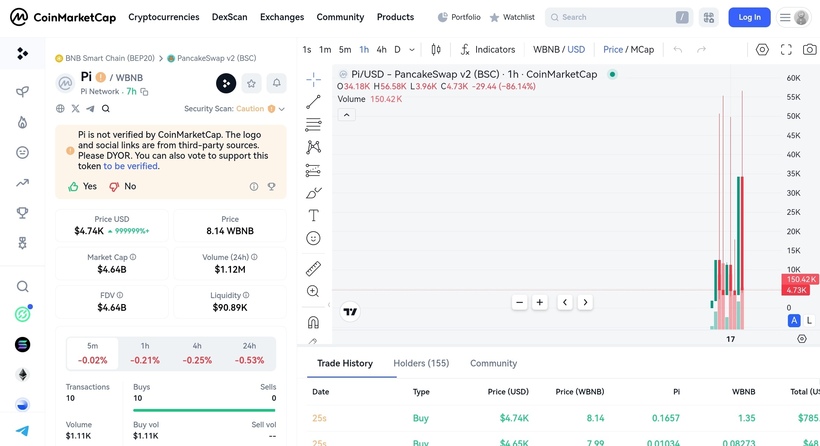Viewport: 820px width, 446px height.
Task: Open chart settings hexagon icon
Action: (x=762, y=50)
